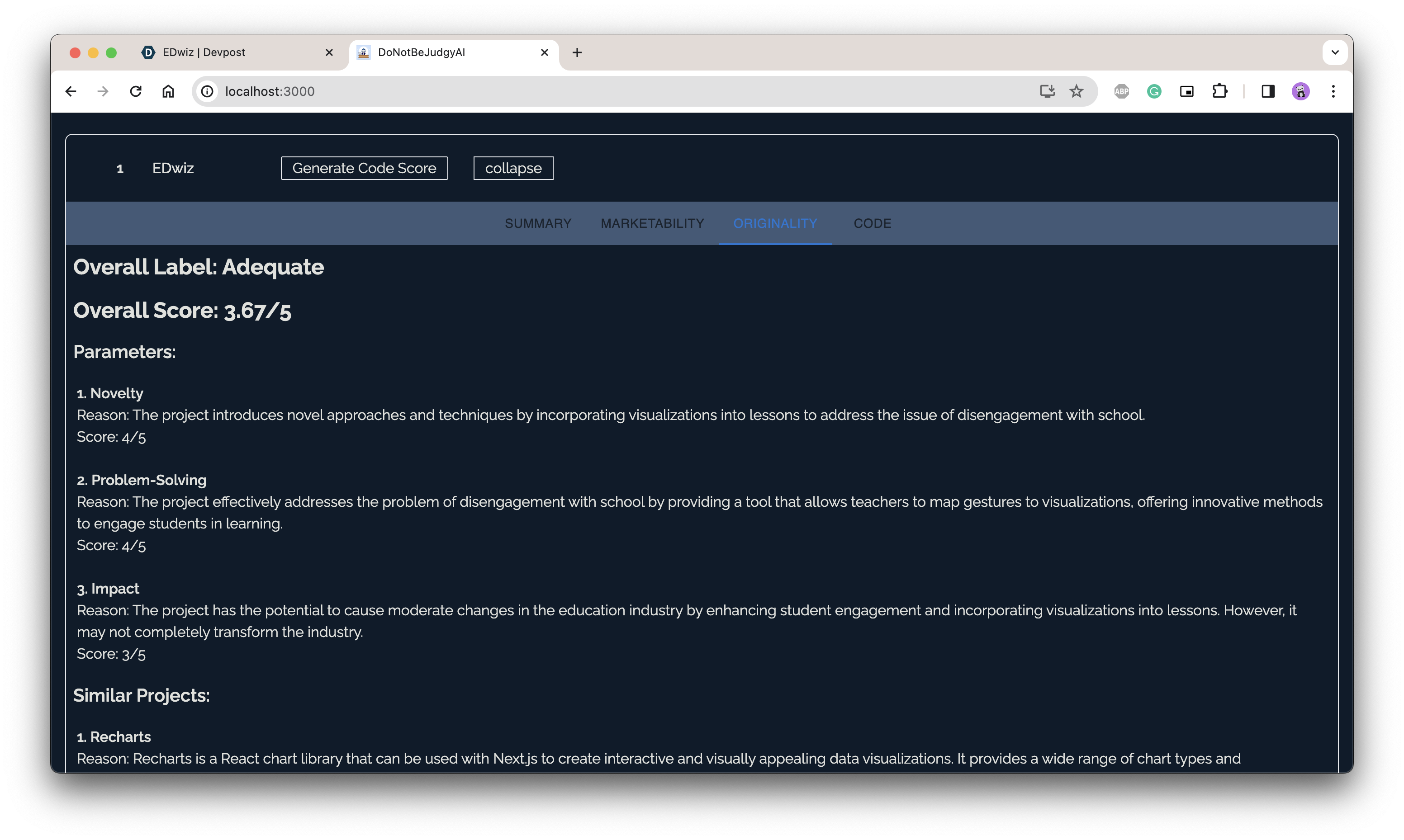This screenshot has height=840, width=1404.
Task: Open the Chrome three-dot menu
Action: click(x=1333, y=91)
